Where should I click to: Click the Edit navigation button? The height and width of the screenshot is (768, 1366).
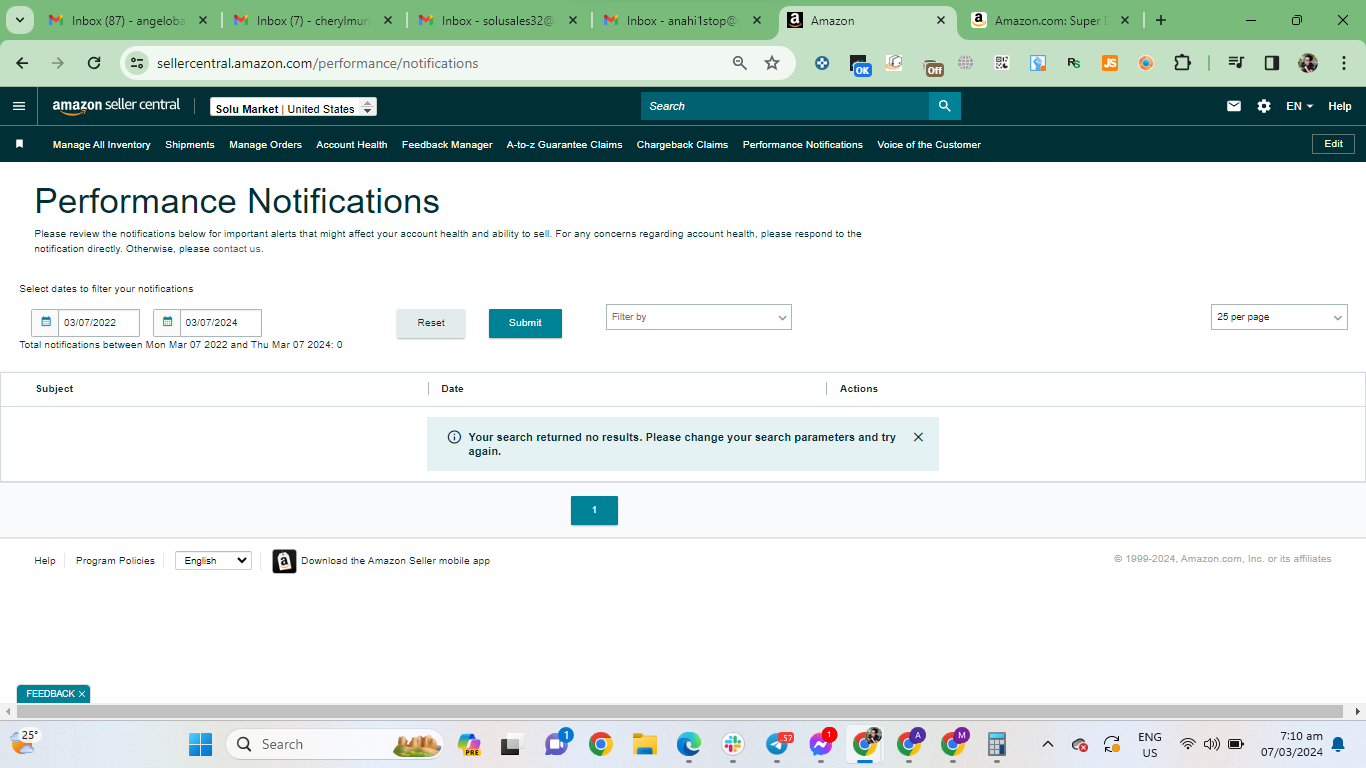tap(1333, 144)
